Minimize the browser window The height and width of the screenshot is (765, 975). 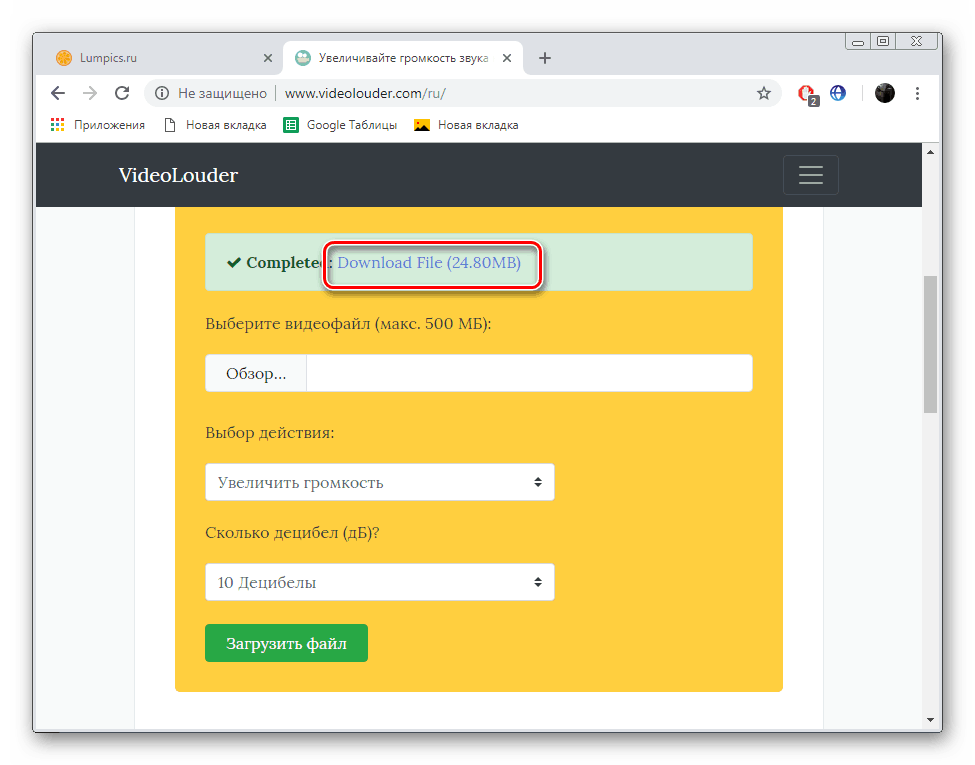[858, 42]
